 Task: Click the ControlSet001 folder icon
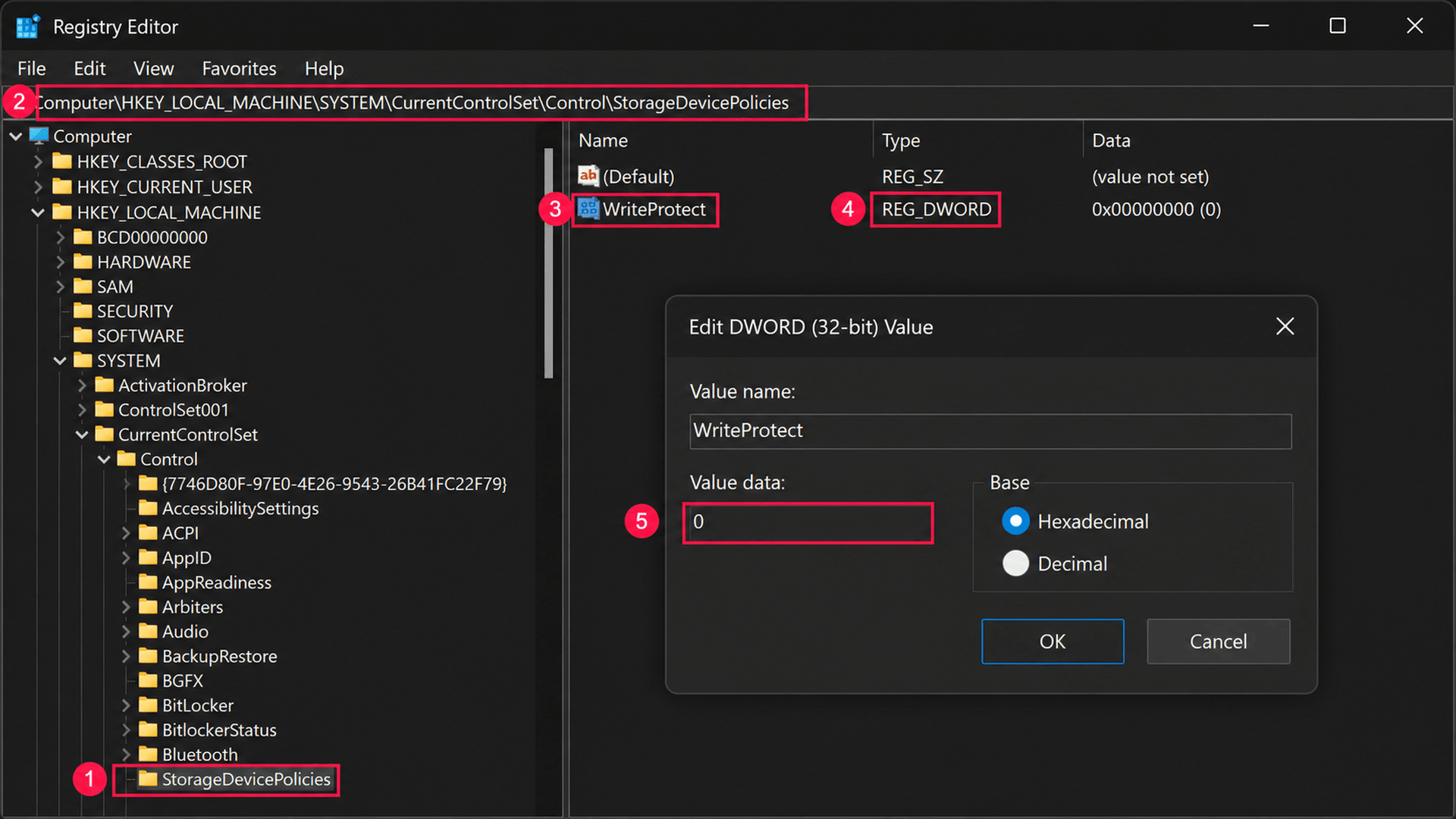[104, 409]
